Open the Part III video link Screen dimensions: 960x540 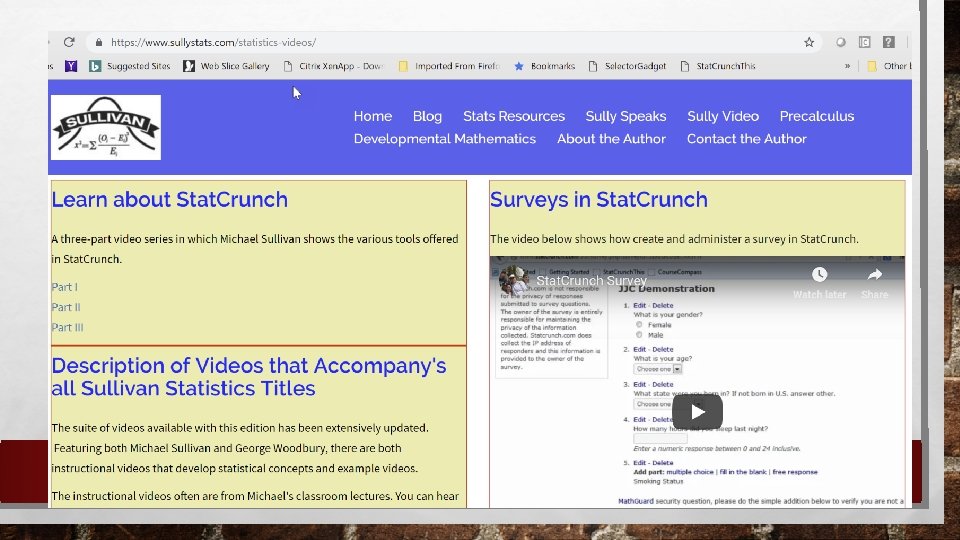pos(67,328)
